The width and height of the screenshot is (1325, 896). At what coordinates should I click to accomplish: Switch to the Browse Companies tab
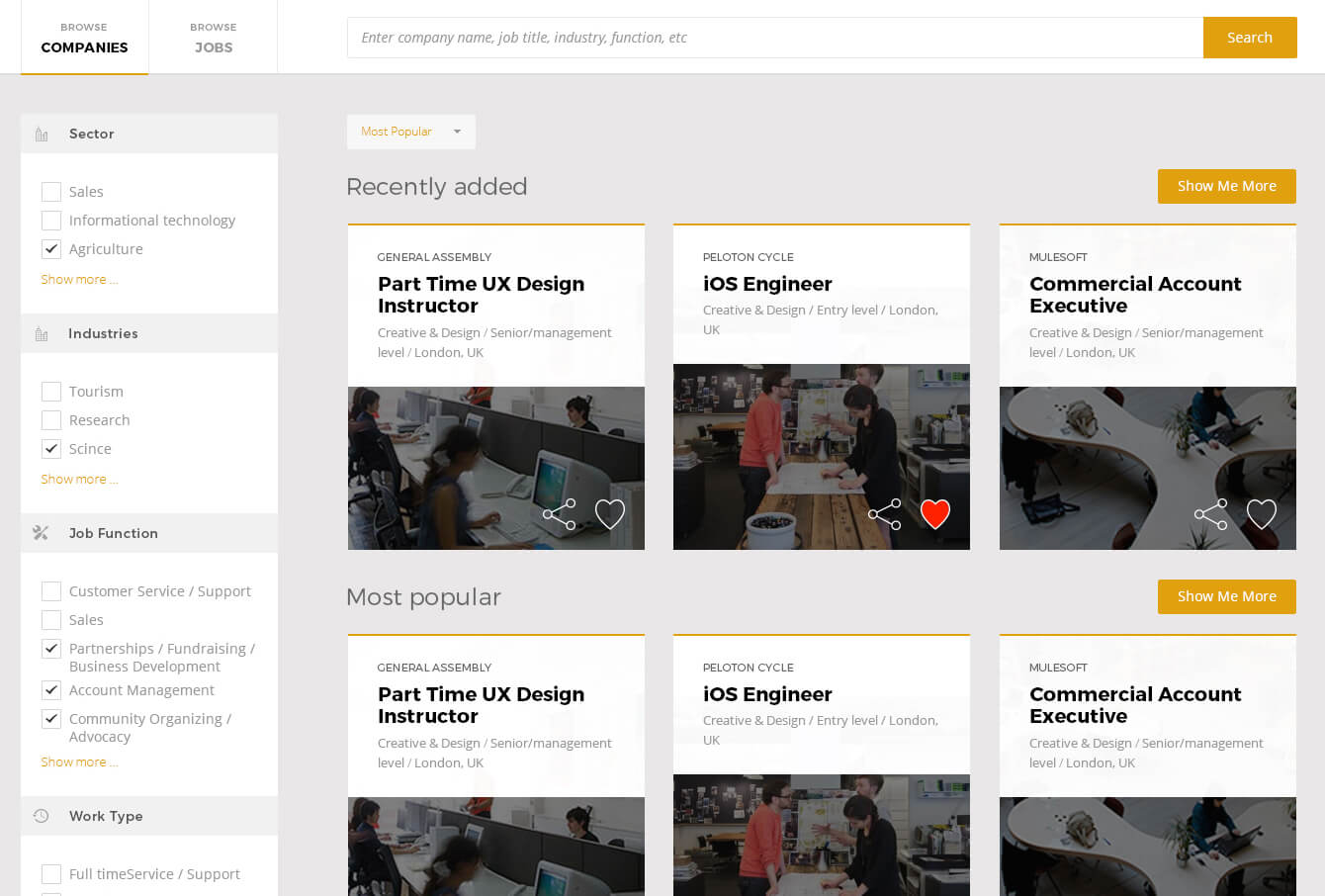[x=84, y=38]
